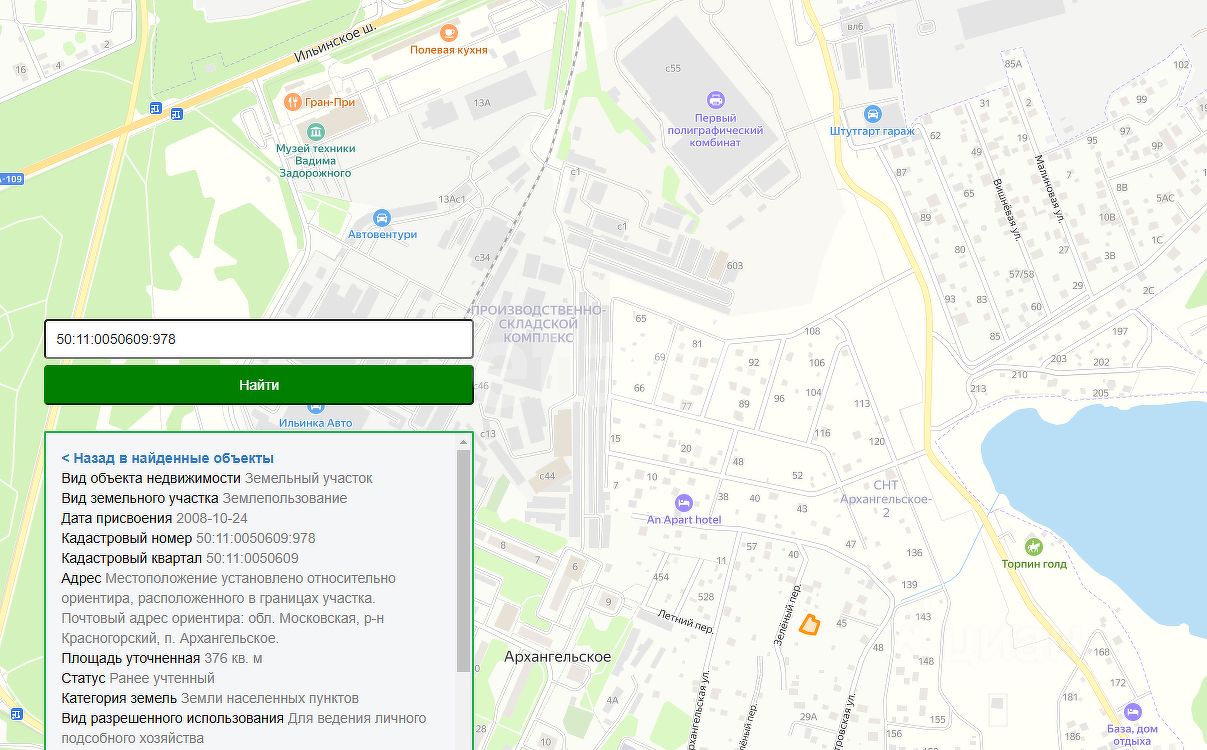Click the Первый полиграфический комбинат marker
Image resolution: width=1207 pixels, height=750 pixels.
point(715,100)
